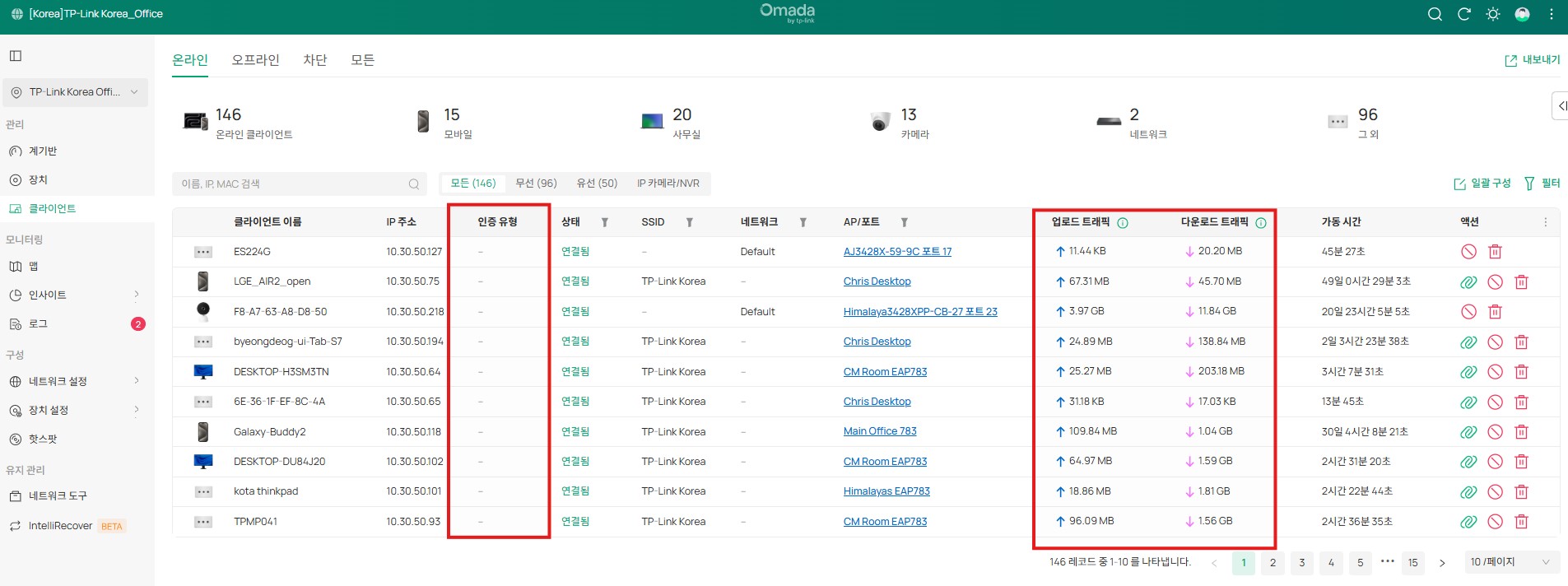1568x586 pixels.
Task: Click the refresh icon in top bar
Action: click(1463, 14)
